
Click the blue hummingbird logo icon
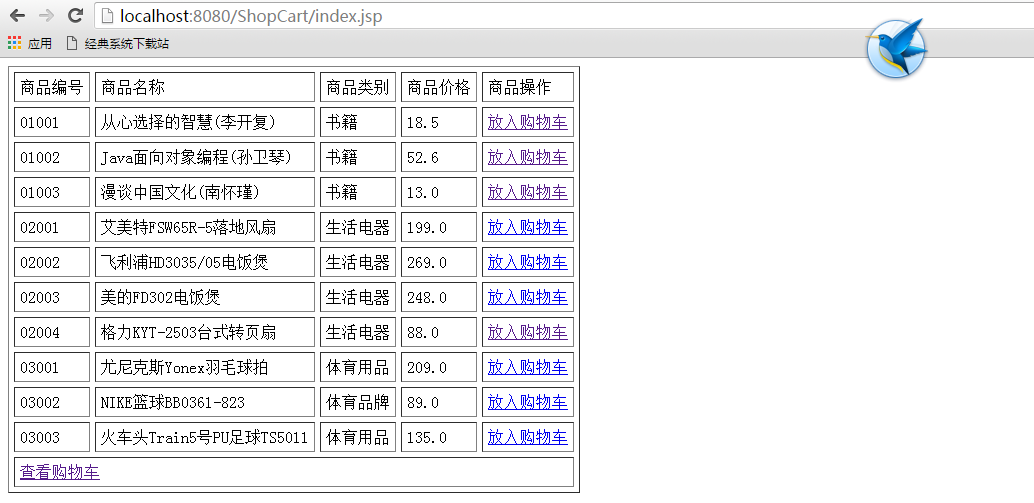(x=897, y=49)
